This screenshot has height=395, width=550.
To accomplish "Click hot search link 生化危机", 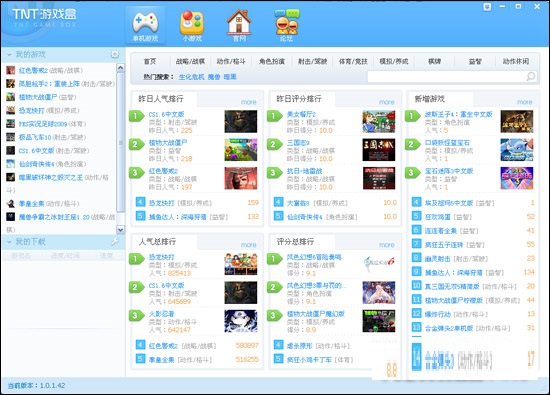I will 192,77.
